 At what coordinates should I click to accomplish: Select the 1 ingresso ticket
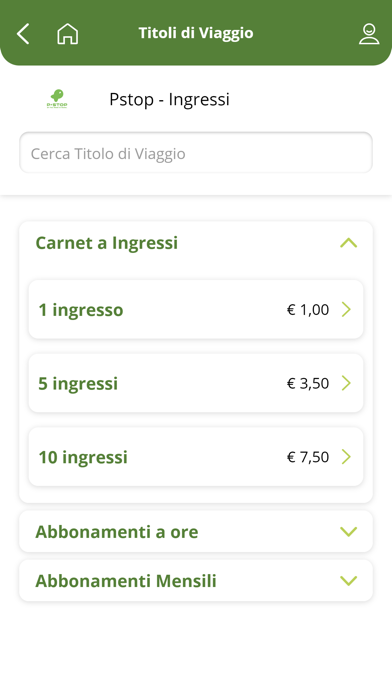196,309
